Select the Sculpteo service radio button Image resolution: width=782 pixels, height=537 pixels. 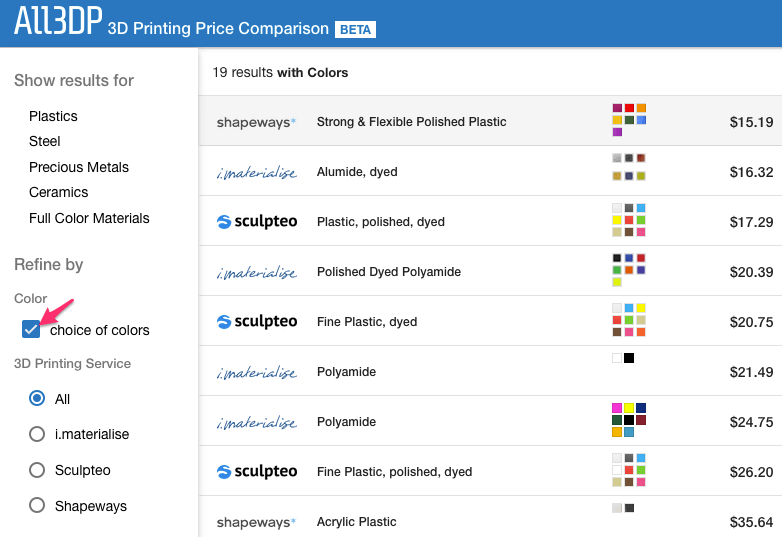(x=37, y=470)
